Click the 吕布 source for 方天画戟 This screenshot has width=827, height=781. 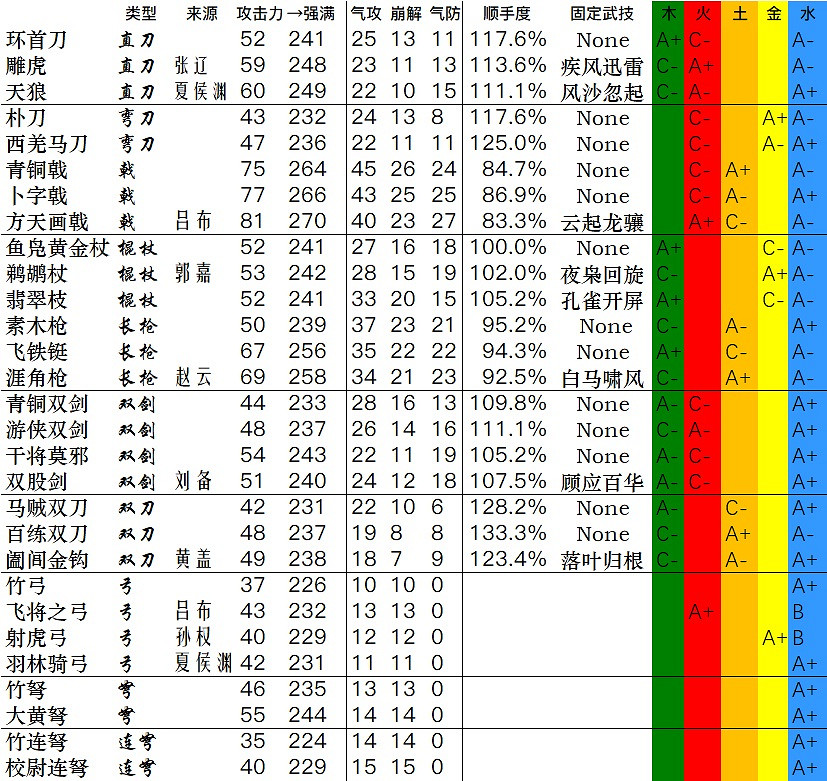(x=193, y=221)
